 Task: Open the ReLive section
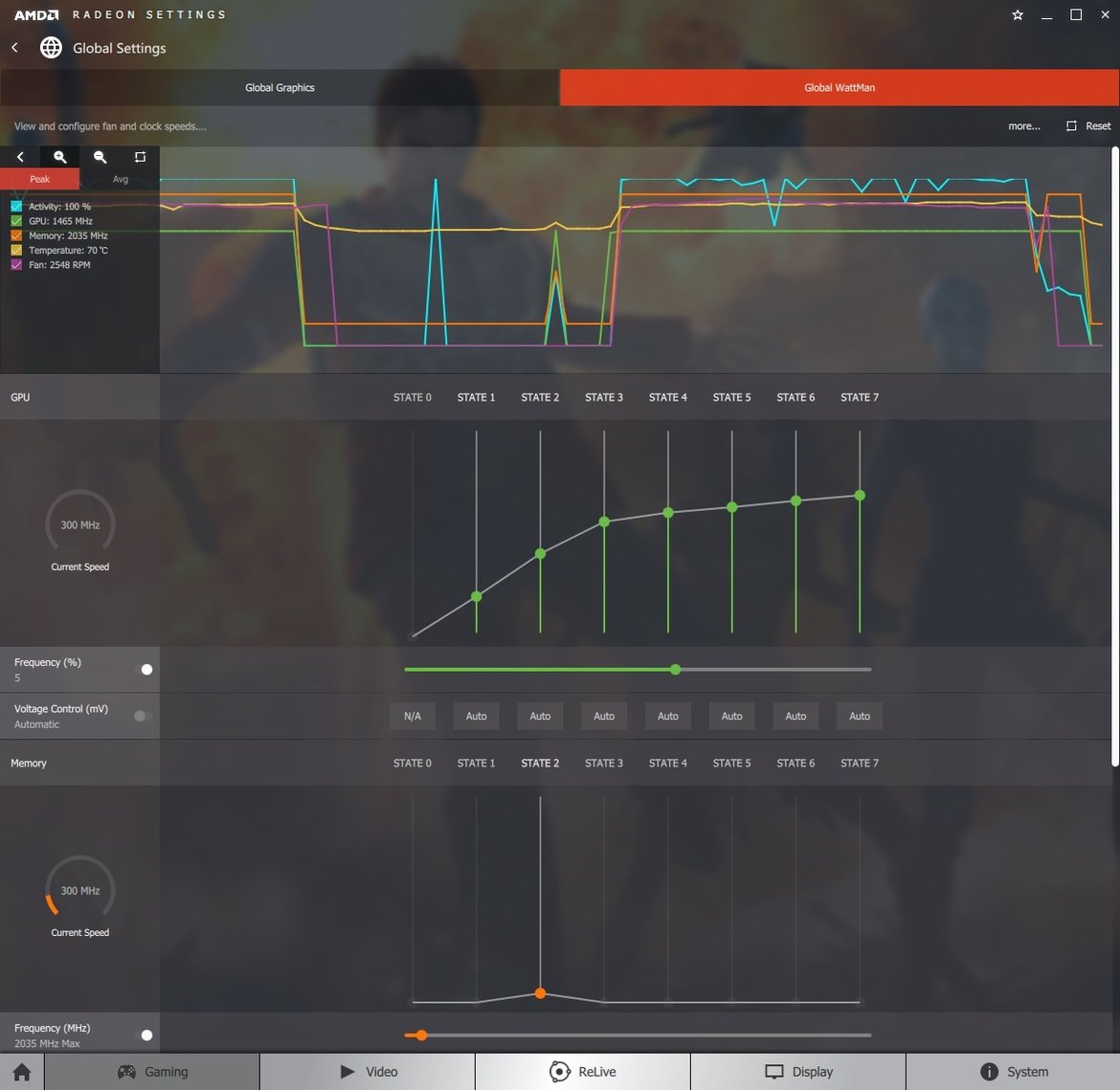point(583,1072)
